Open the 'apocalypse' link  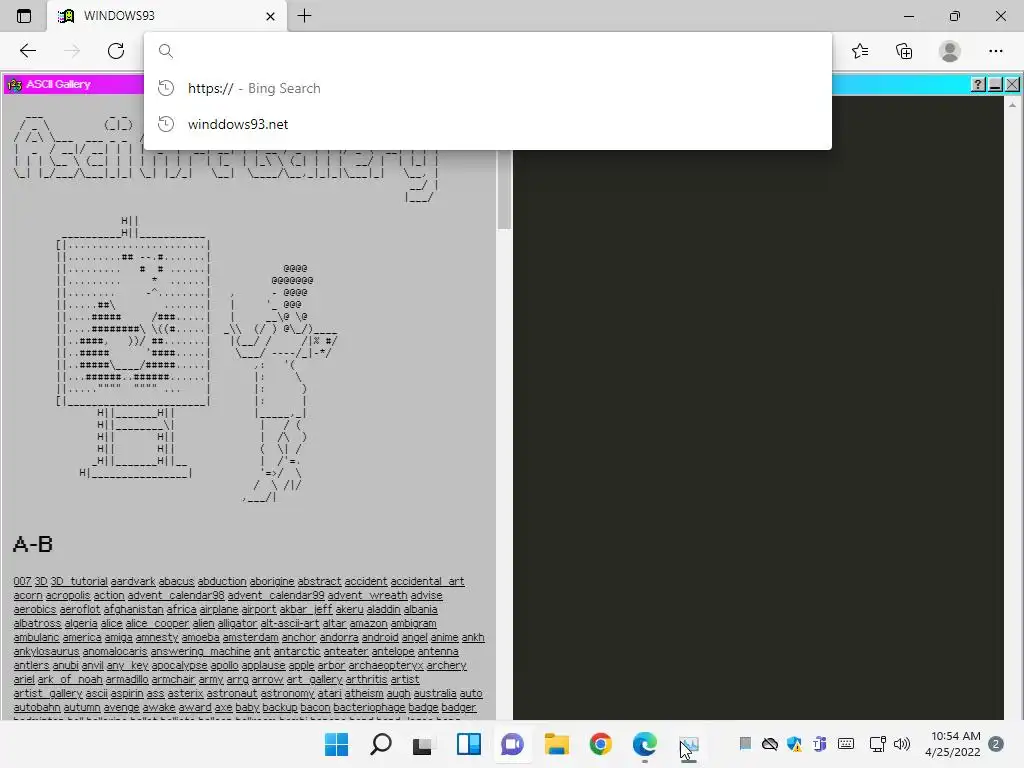[179, 665]
